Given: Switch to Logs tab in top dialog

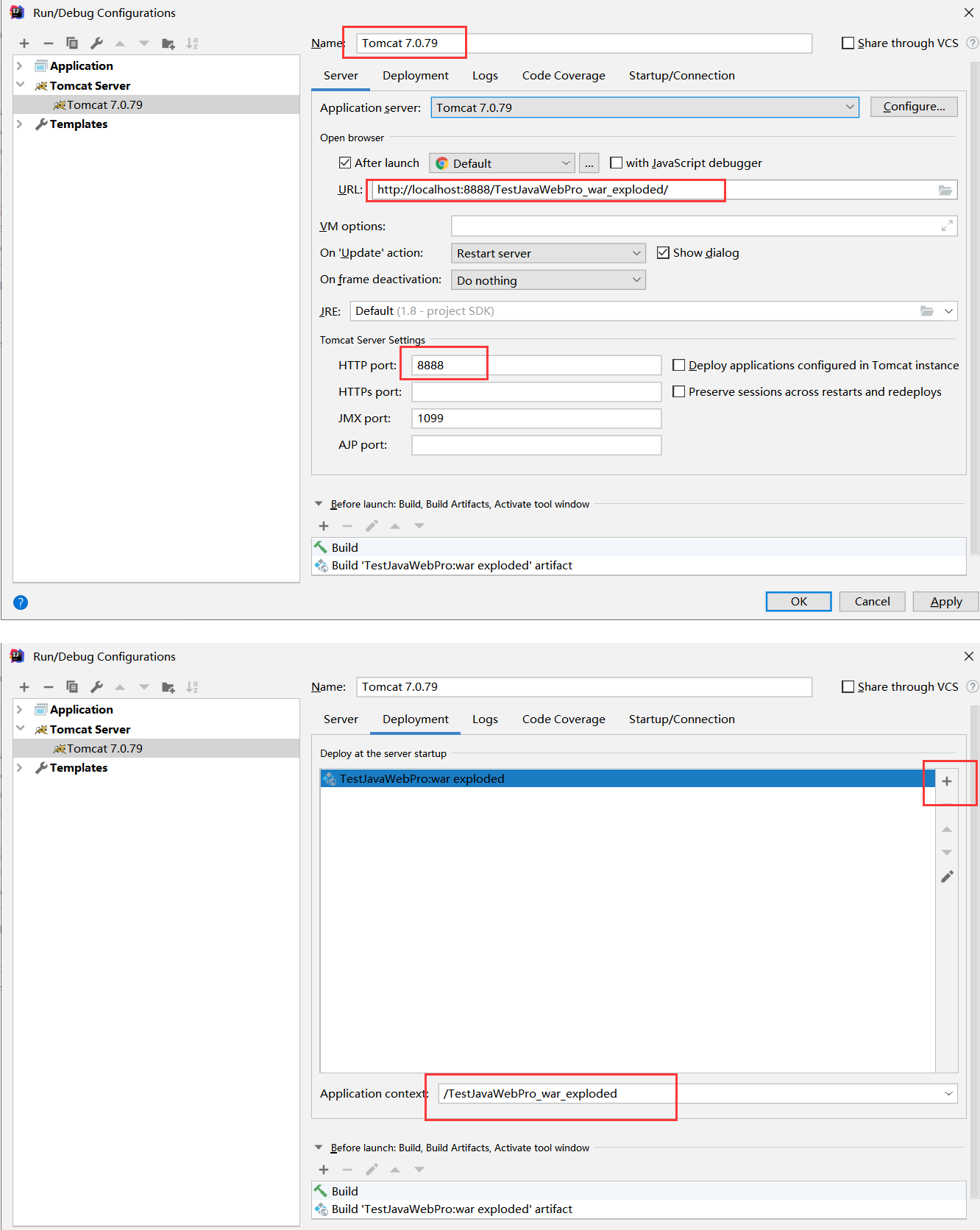Looking at the screenshot, I should tap(485, 76).
